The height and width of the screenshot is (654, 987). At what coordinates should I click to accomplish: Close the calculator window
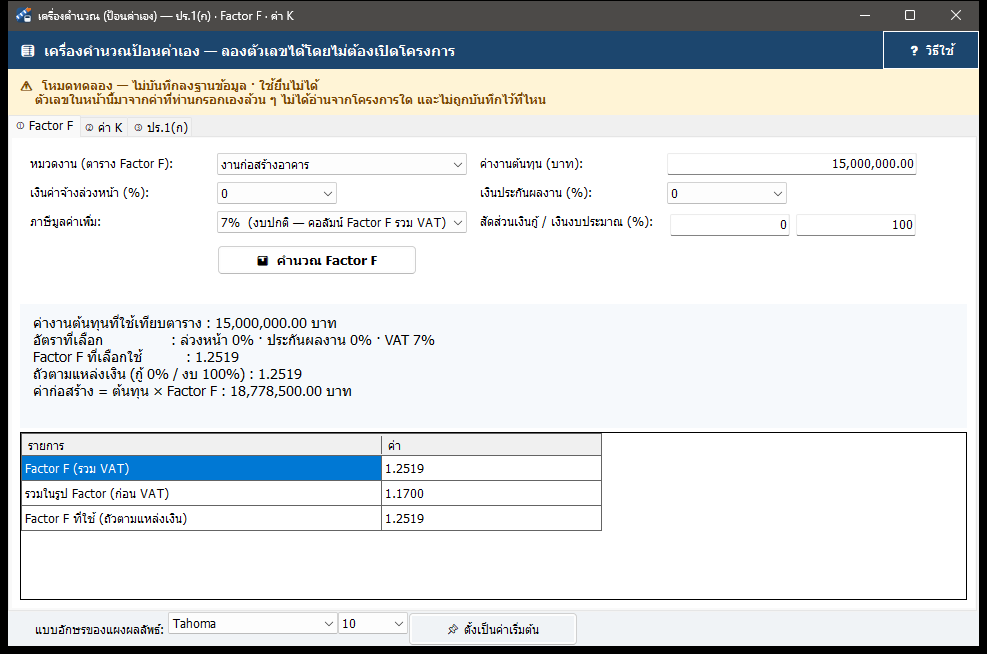coord(956,15)
